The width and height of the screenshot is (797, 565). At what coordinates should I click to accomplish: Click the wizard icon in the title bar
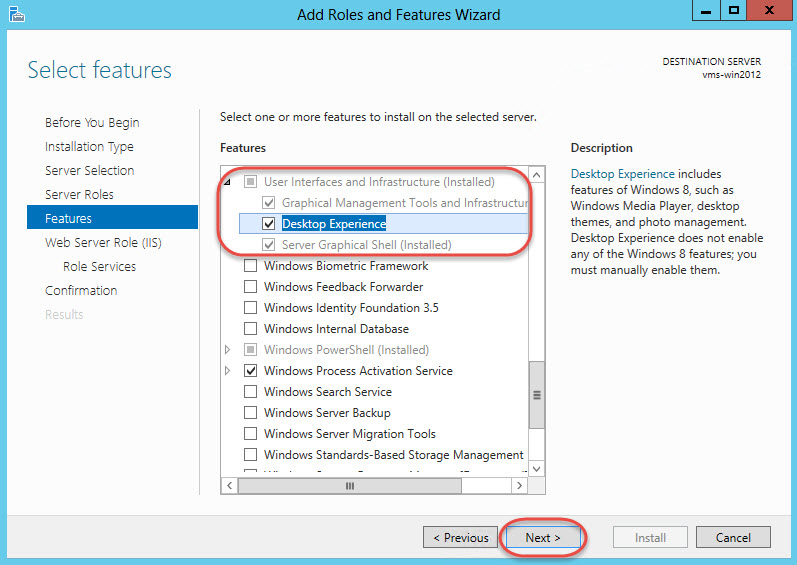point(17,14)
